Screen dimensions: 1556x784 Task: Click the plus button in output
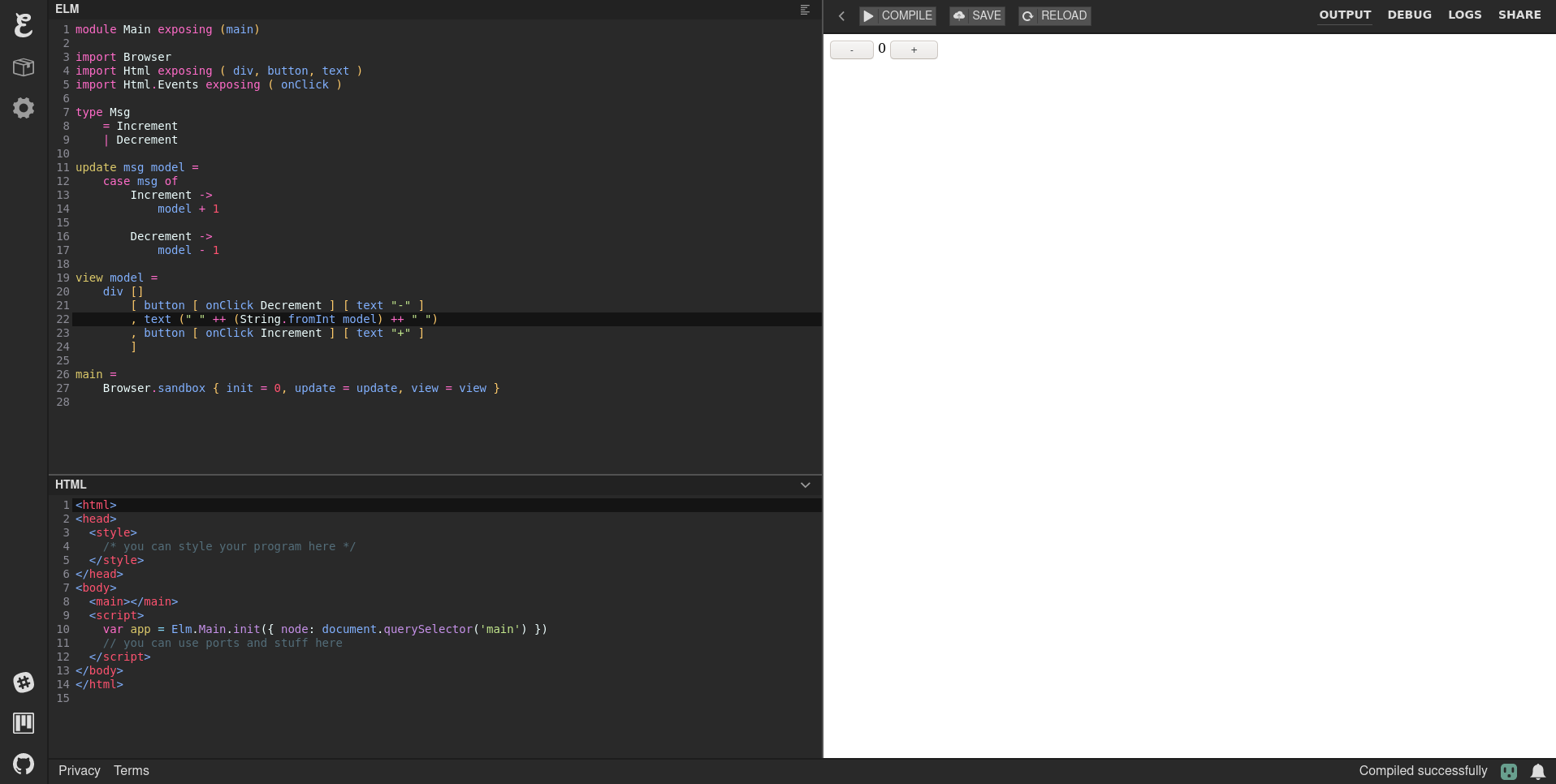pyautogui.click(x=914, y=50)
